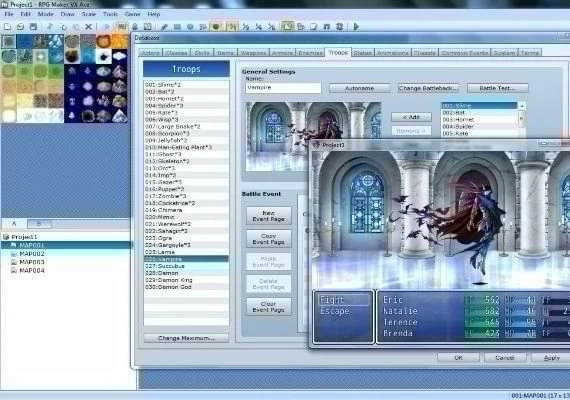Open the Help menu
Image resolution: width=570 pixels, height=400 pixels.
(x=154, y=14)
